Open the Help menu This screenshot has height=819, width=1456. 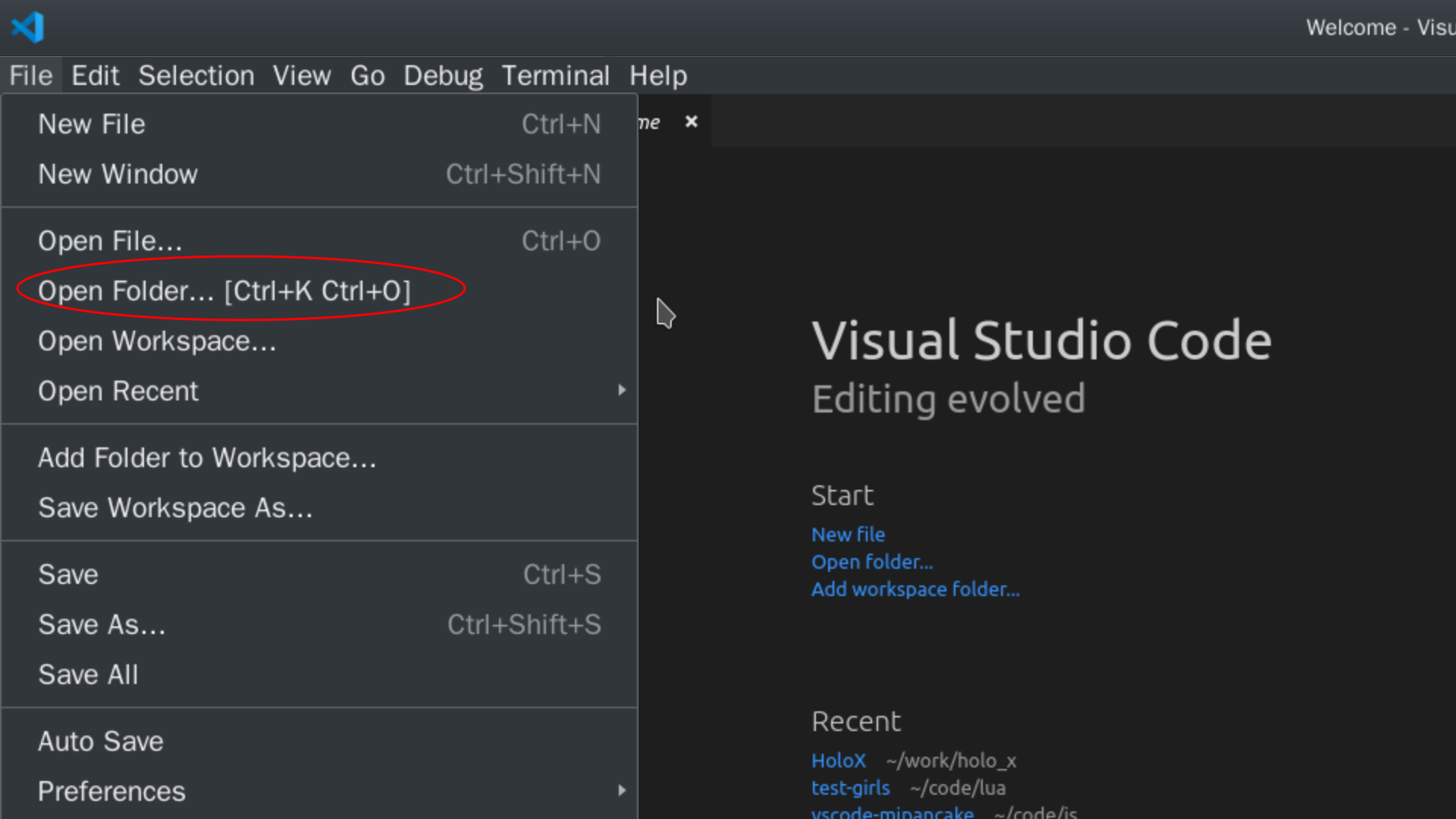(x=658, y=76)
